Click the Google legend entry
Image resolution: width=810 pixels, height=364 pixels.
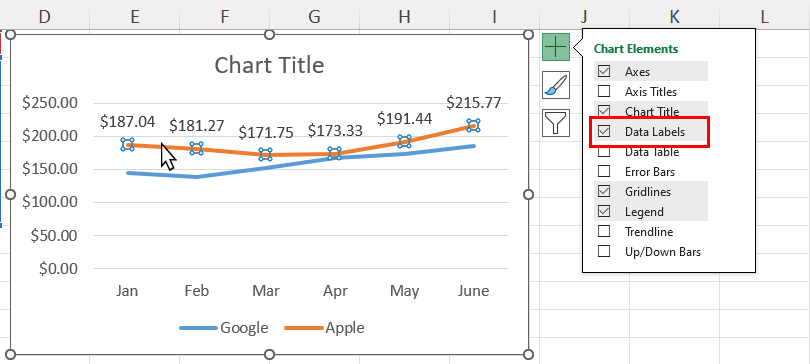click(x=224, y=328)
